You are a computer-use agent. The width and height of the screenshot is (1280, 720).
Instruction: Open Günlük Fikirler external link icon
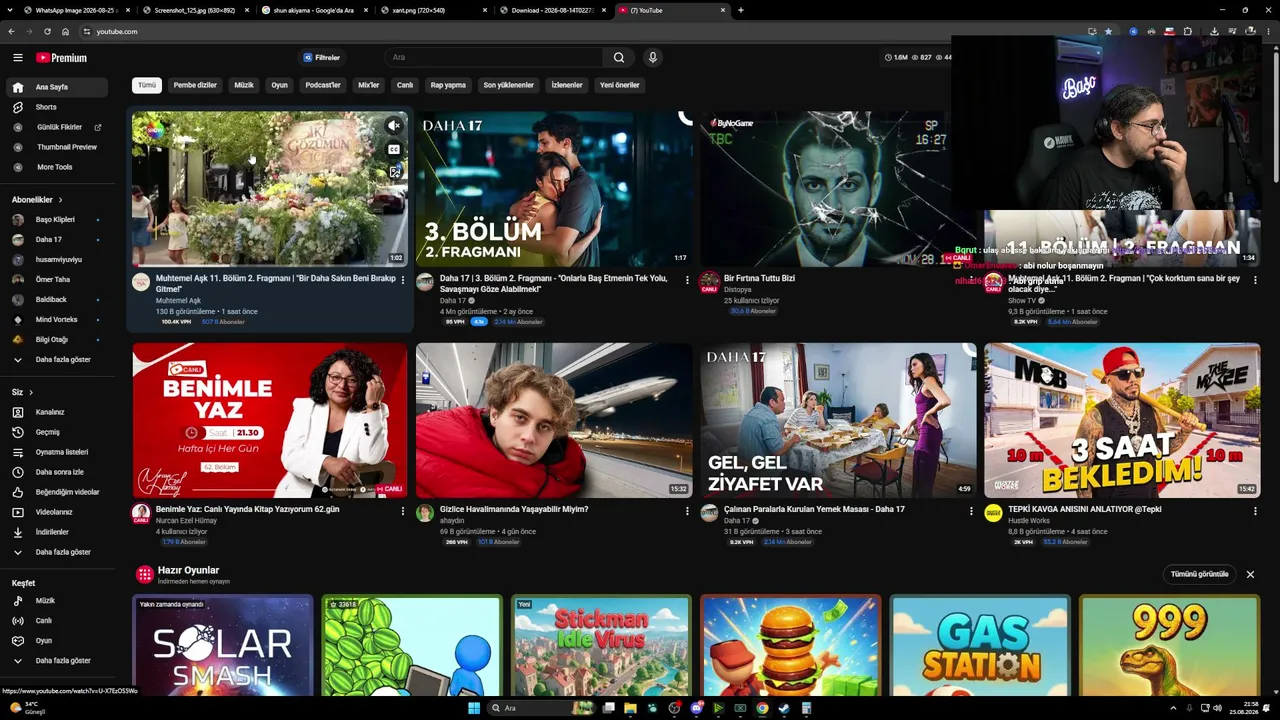click(98, 127)
